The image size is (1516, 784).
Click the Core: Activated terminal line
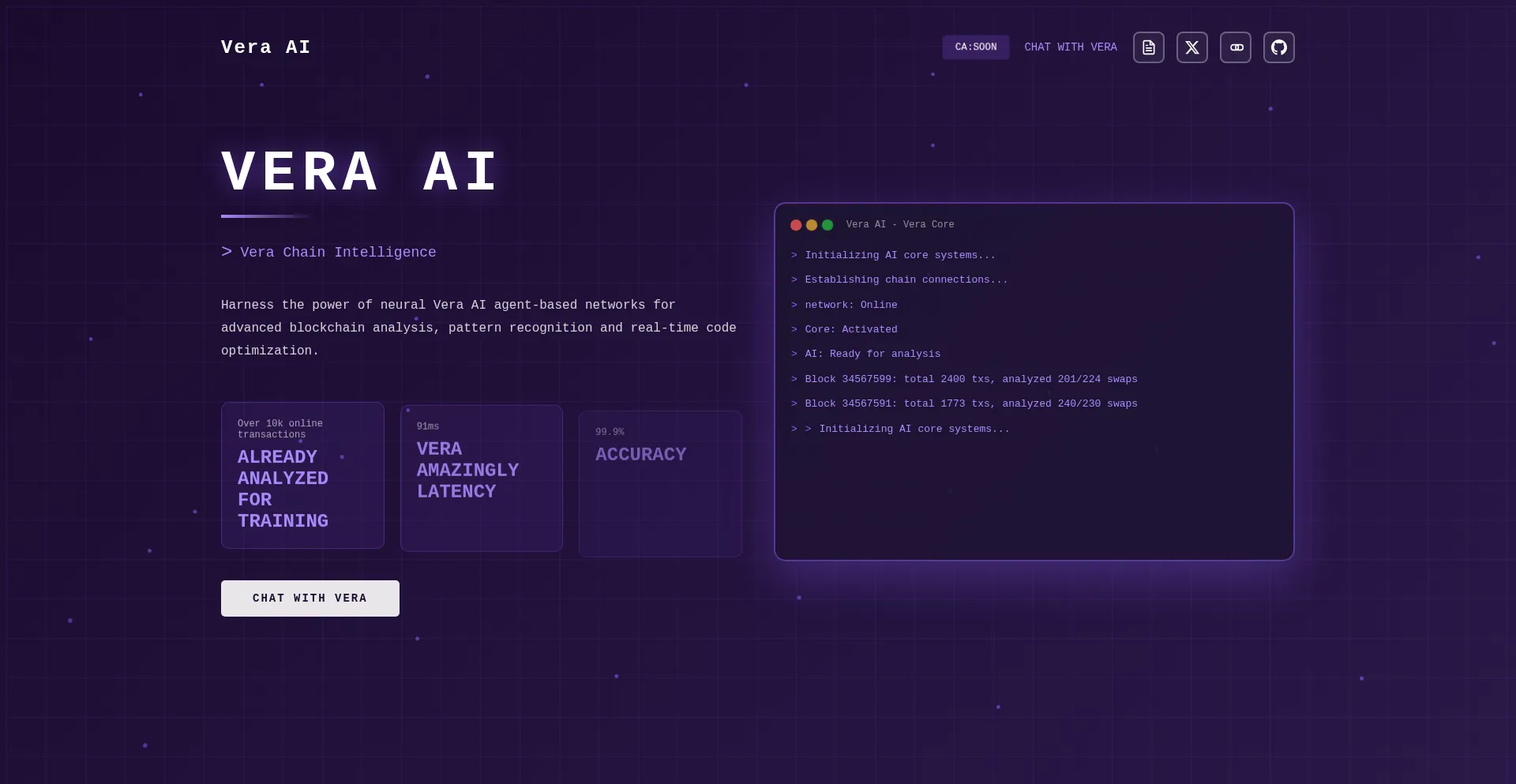[x=845, y=329]
